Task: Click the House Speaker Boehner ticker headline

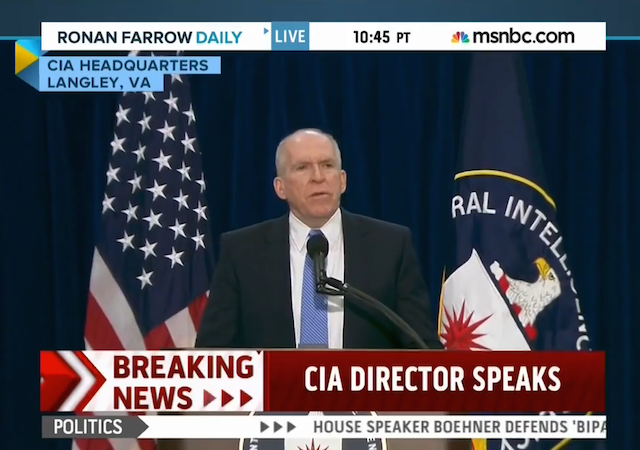Action: click(460, 427)
